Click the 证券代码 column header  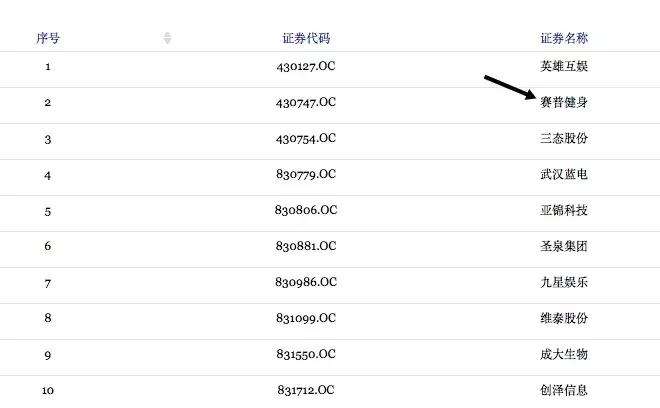(x=306, y=38)
